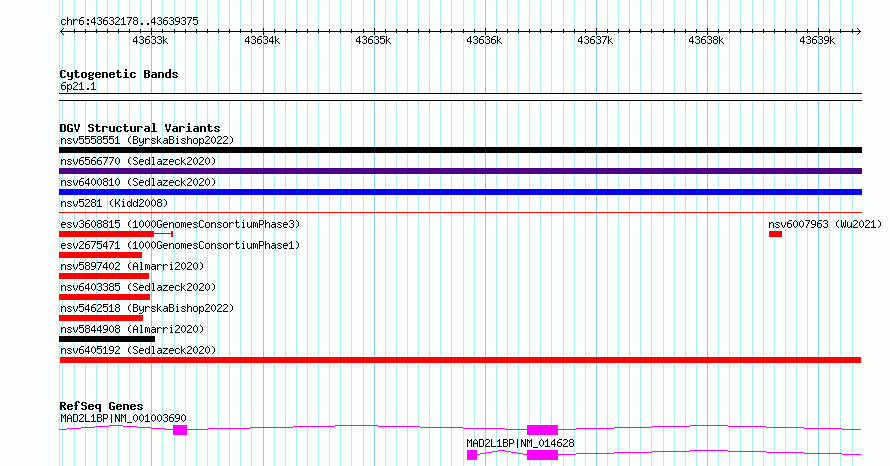Open the MAD2L1BP|NM_014628 gene label

[x=520, y=443]
